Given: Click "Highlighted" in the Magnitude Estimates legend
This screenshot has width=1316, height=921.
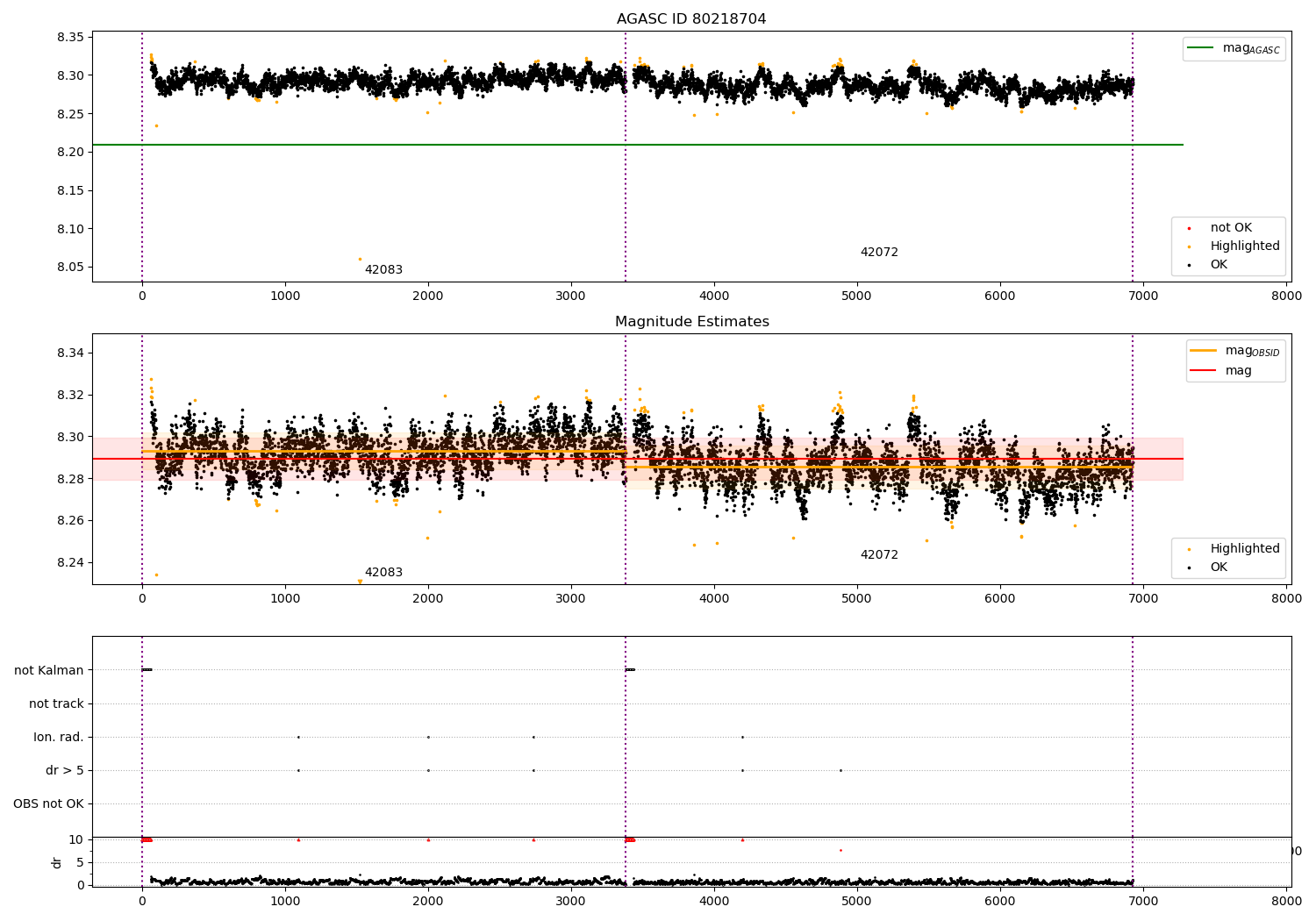Looking at the screenshot, I should point(1245,549).
